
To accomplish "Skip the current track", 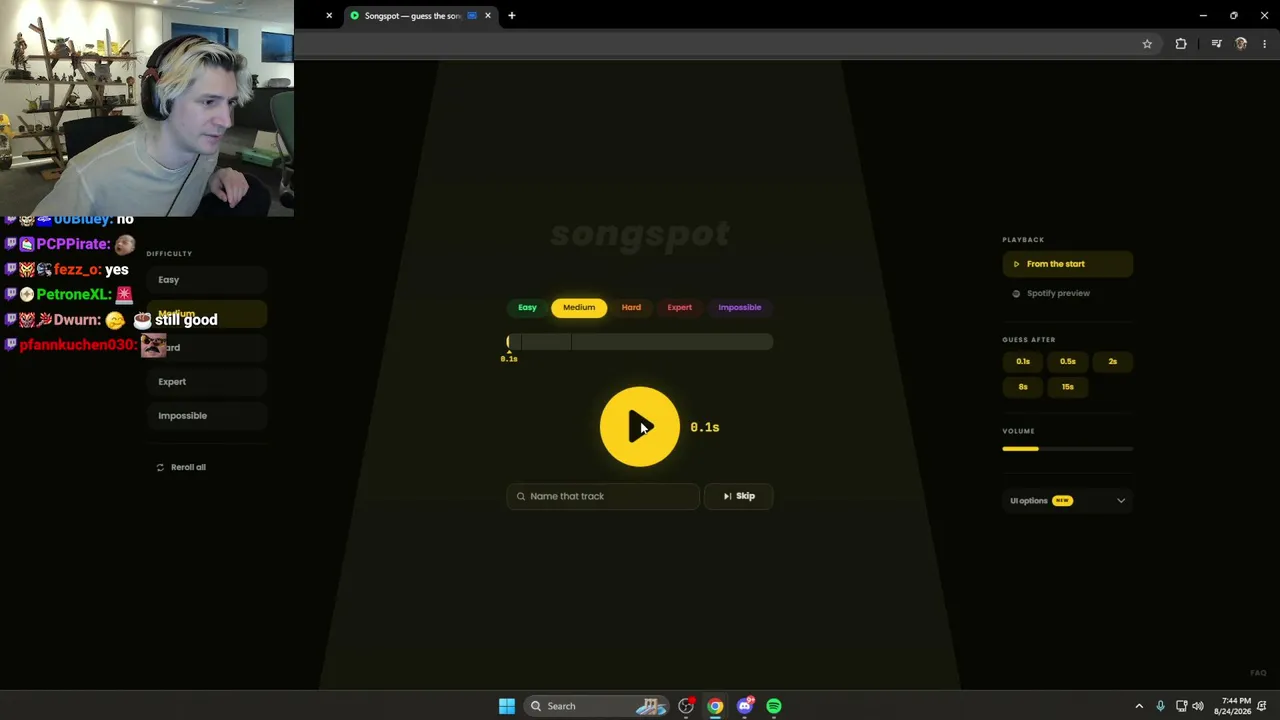I will (x=739, y=496).
